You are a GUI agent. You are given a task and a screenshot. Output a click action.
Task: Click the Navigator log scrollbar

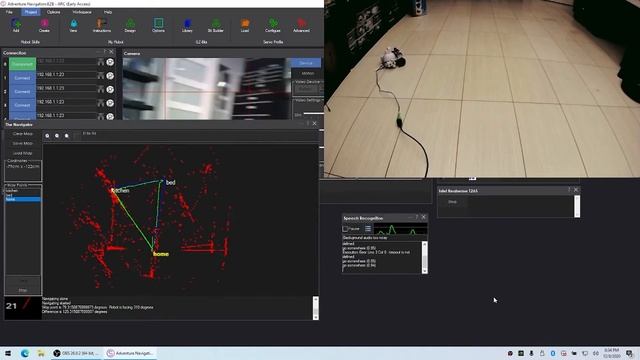click(316, 308)
